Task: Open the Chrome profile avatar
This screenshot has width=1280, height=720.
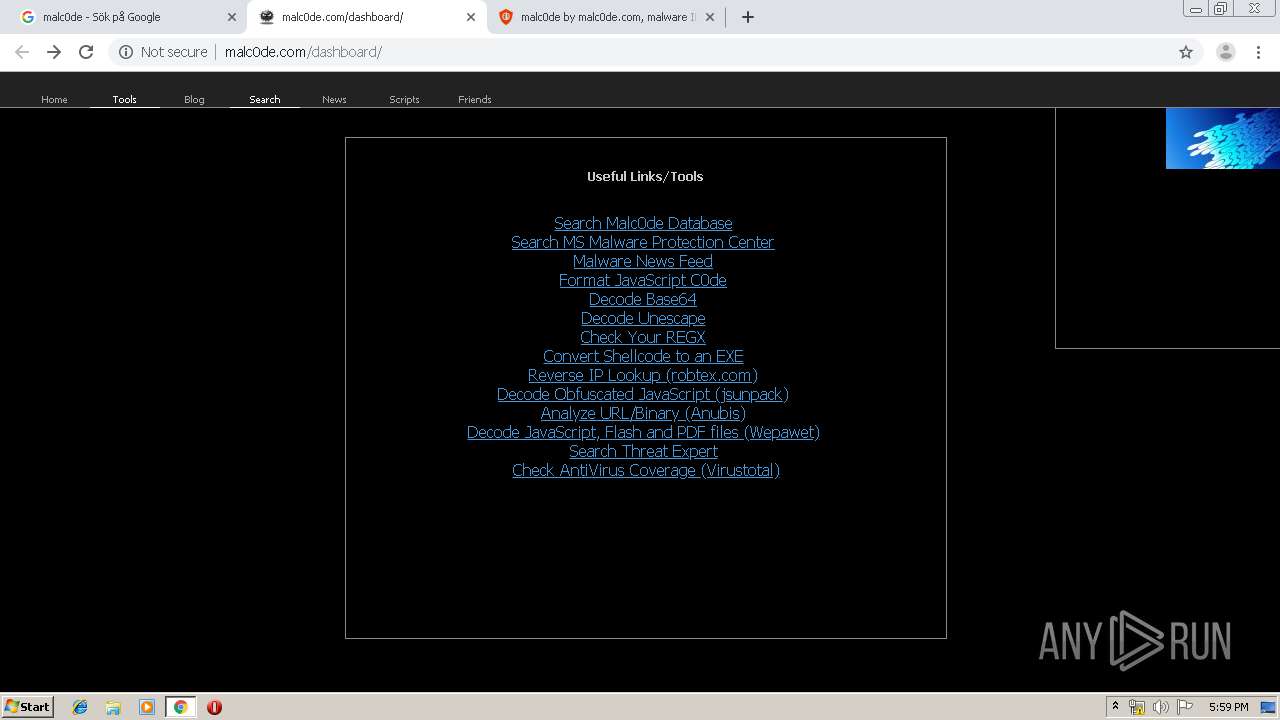Action: [1225, 52]
